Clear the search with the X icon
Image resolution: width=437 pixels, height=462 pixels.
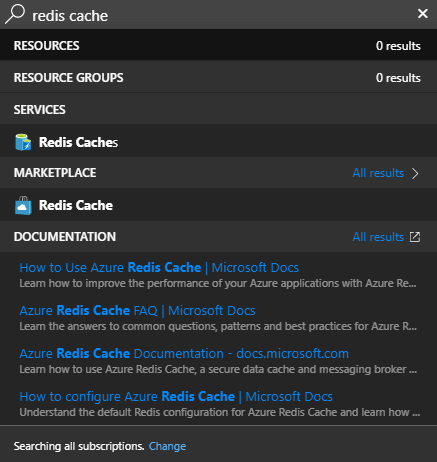pyautogui.click(x=423, y=14)
